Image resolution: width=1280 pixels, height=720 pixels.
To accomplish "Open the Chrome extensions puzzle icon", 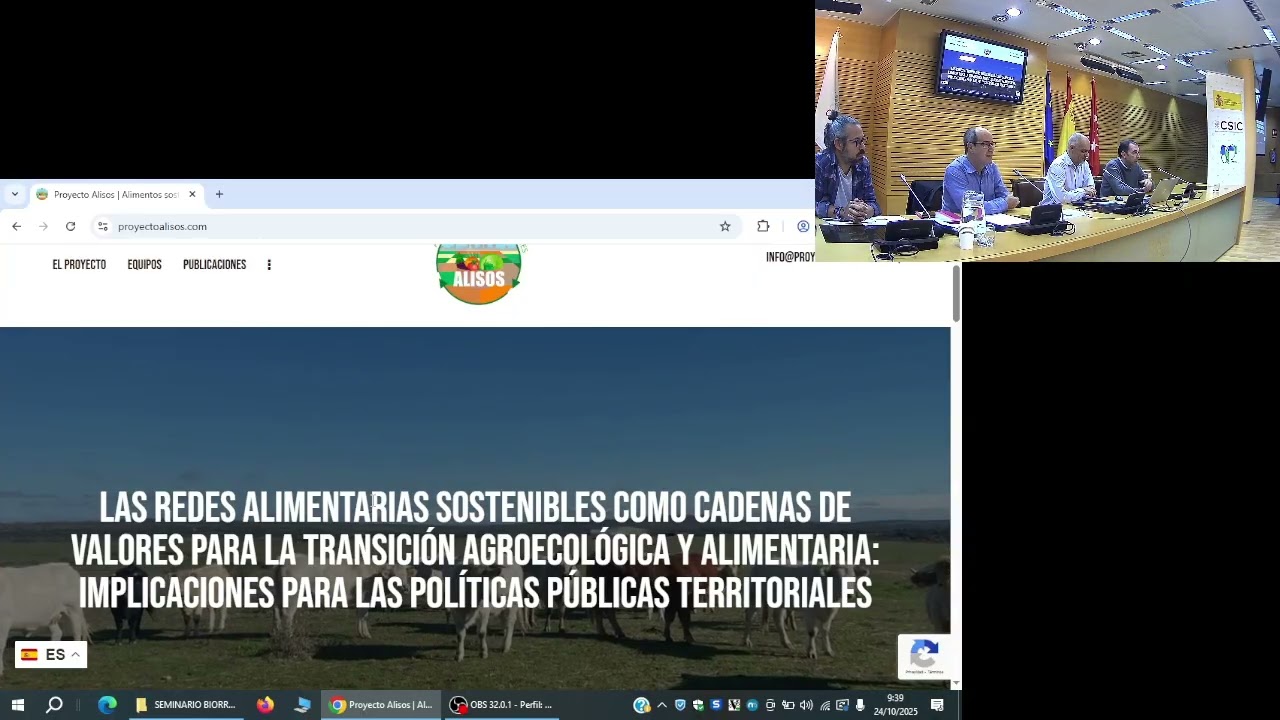I will point(763,226).
